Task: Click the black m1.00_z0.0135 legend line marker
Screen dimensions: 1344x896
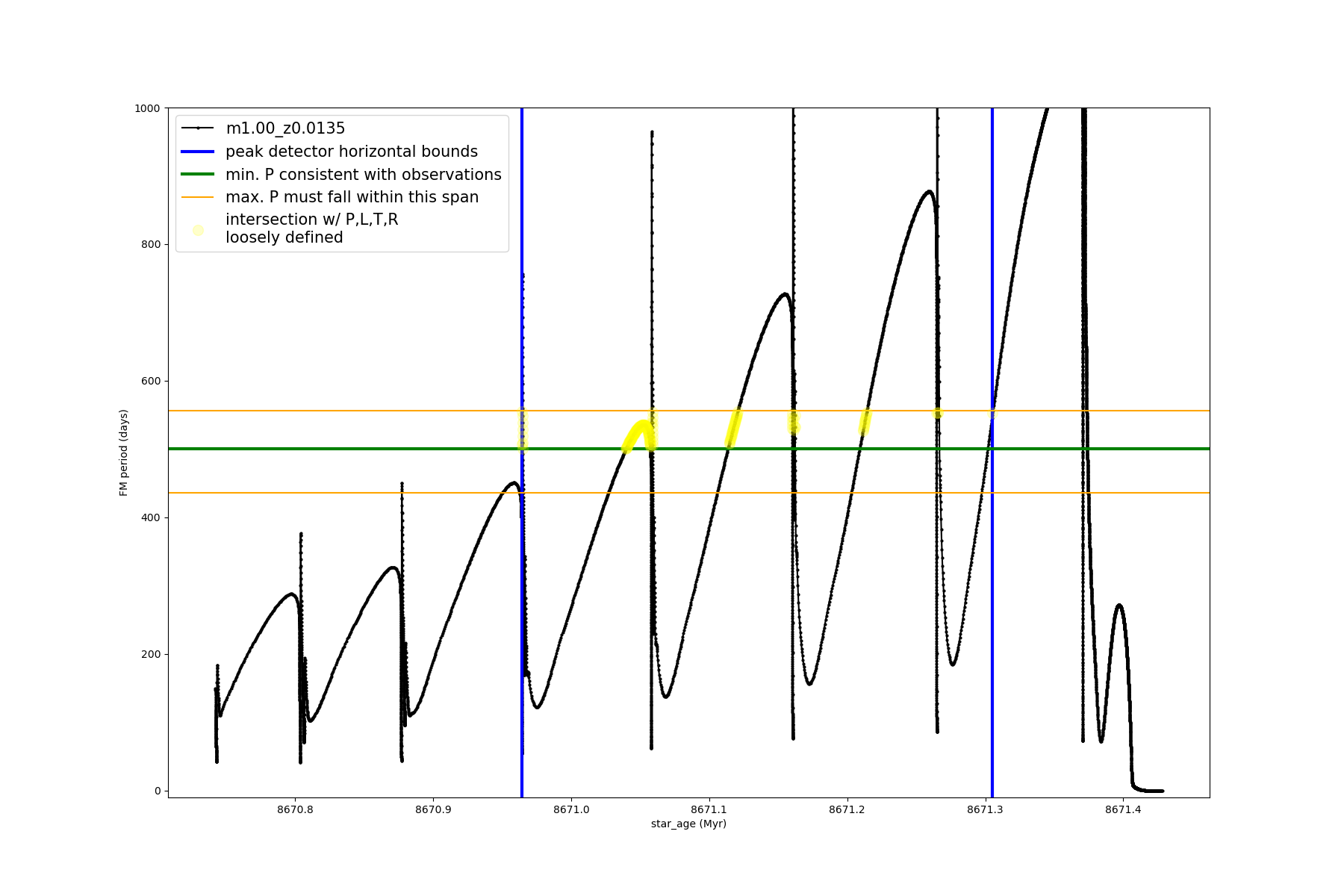Action: coord(198,128)
